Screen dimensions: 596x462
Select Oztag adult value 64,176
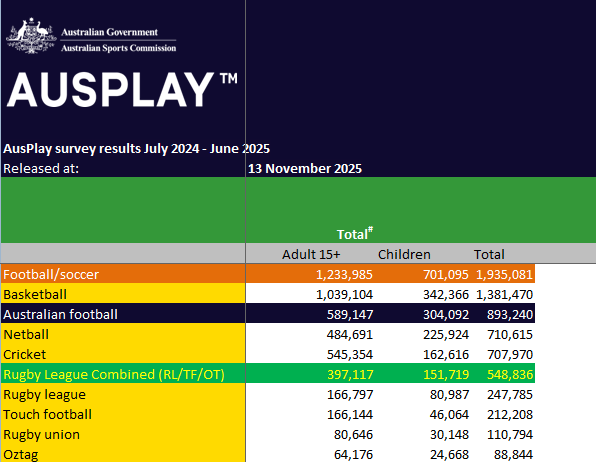[353, 454]
